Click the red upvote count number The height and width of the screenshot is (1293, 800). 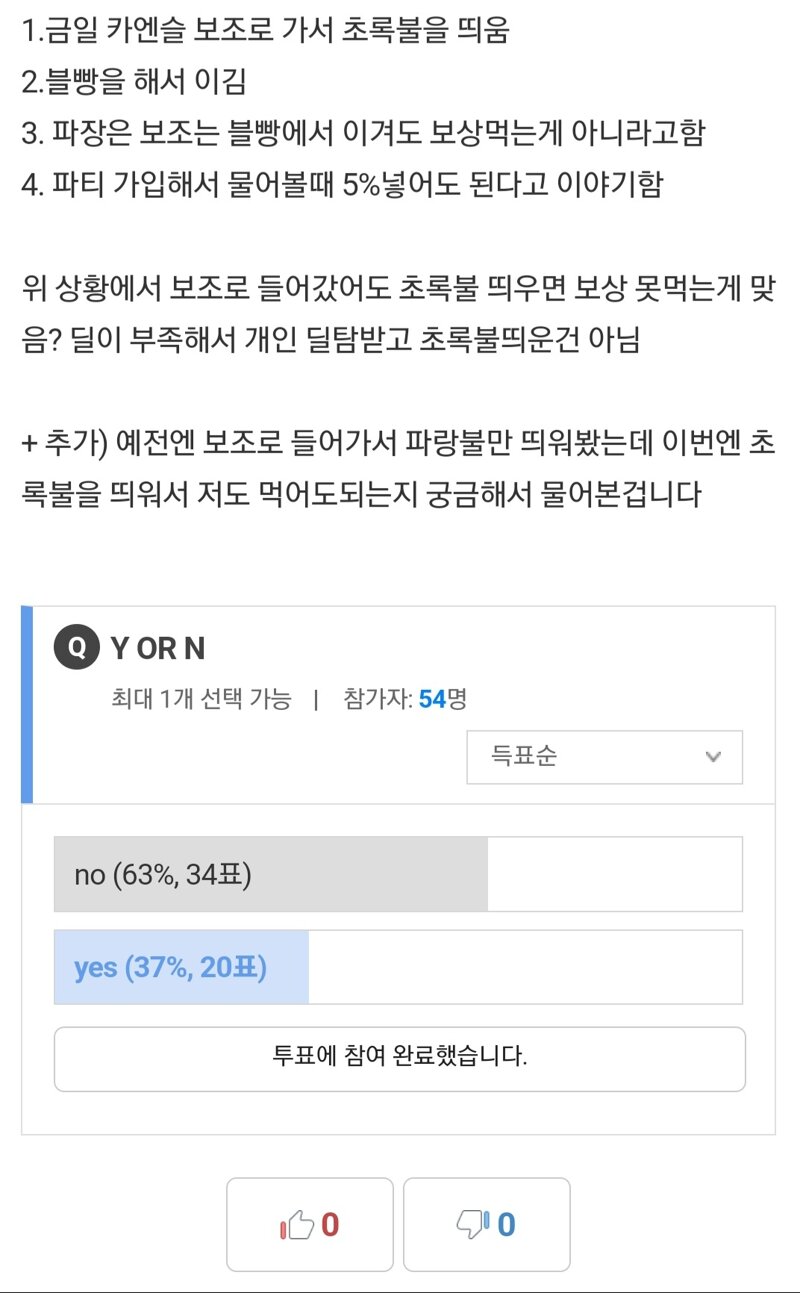(x=330, y=1225)
